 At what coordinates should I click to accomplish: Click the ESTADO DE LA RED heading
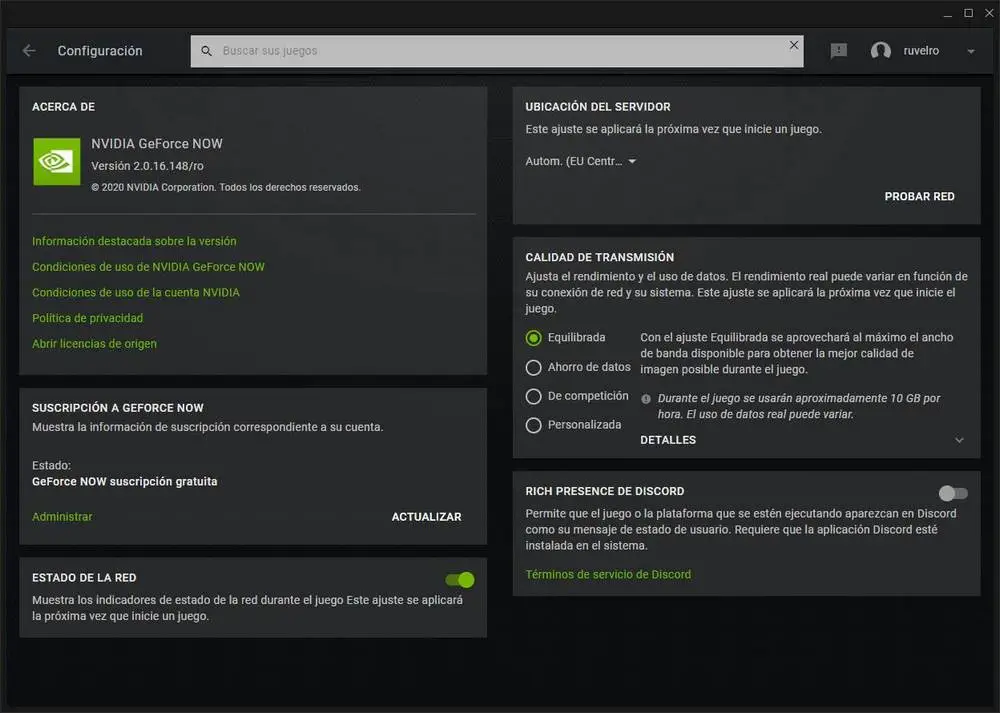(x=84, y=578)
